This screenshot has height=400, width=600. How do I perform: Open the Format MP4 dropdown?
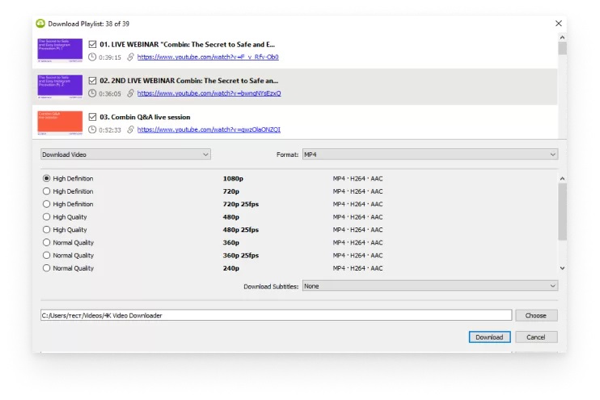(430, 154)
